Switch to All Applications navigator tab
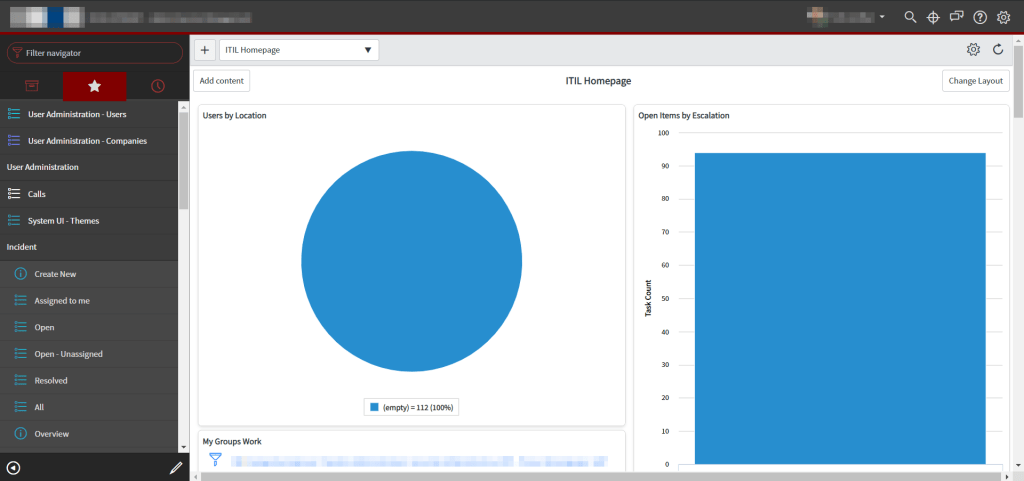 32,87
